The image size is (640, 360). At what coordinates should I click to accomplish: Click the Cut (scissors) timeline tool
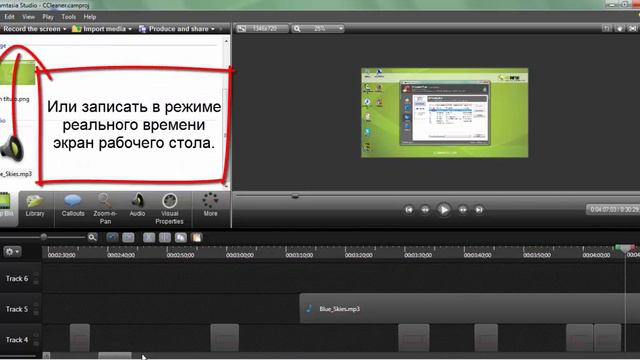point(149,238)
